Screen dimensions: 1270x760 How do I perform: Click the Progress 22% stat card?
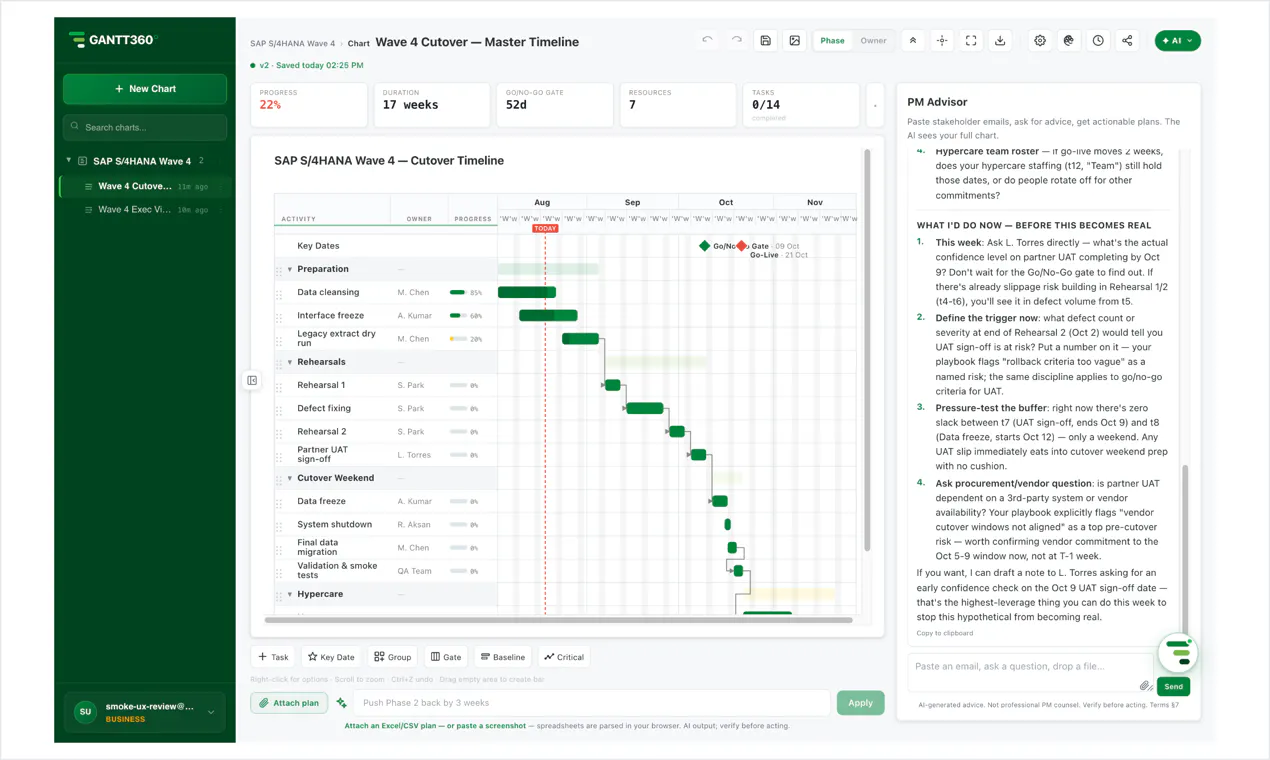tap(309, 104)
